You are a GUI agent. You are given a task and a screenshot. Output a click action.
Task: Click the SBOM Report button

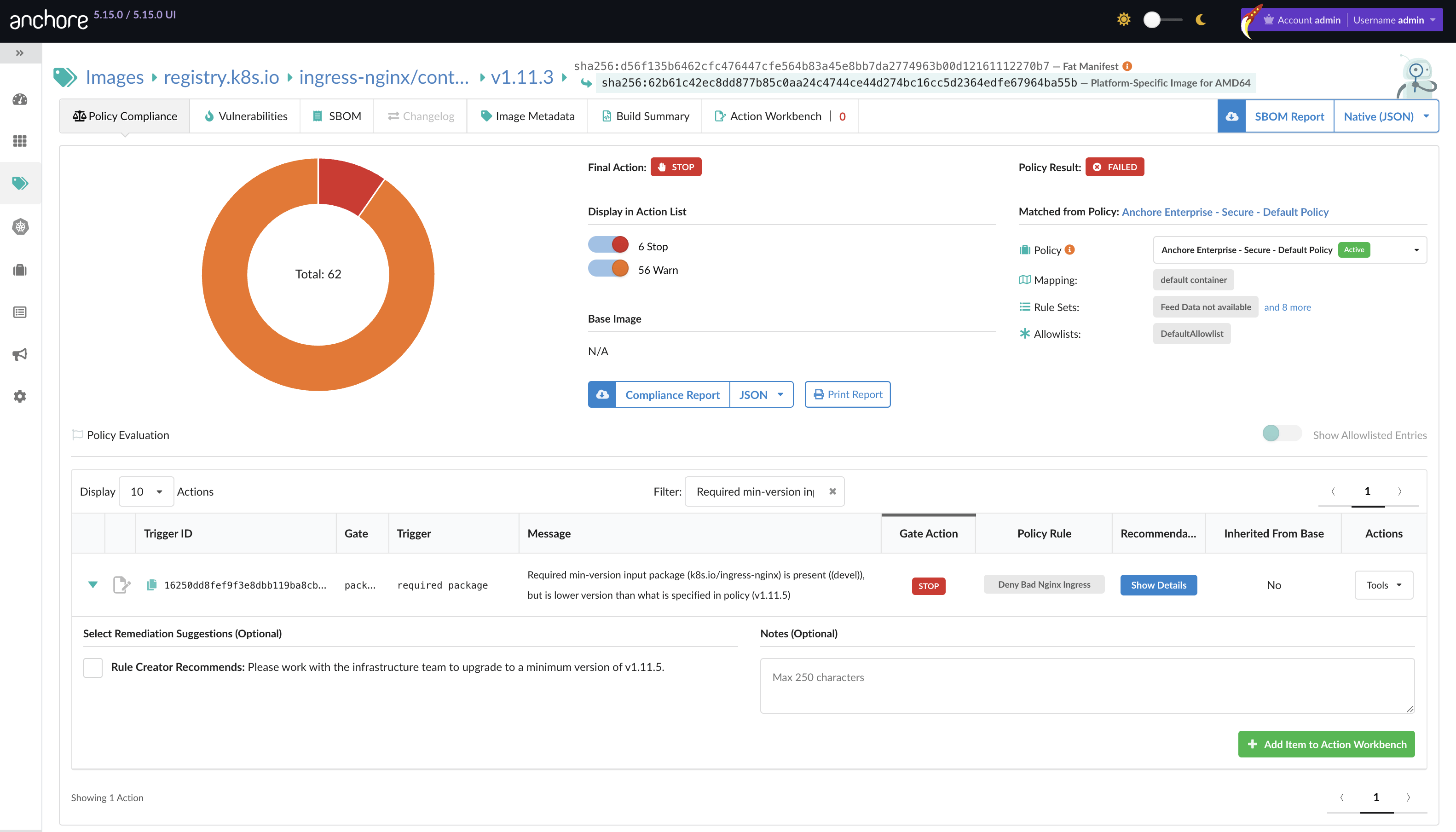[1289, 116]
